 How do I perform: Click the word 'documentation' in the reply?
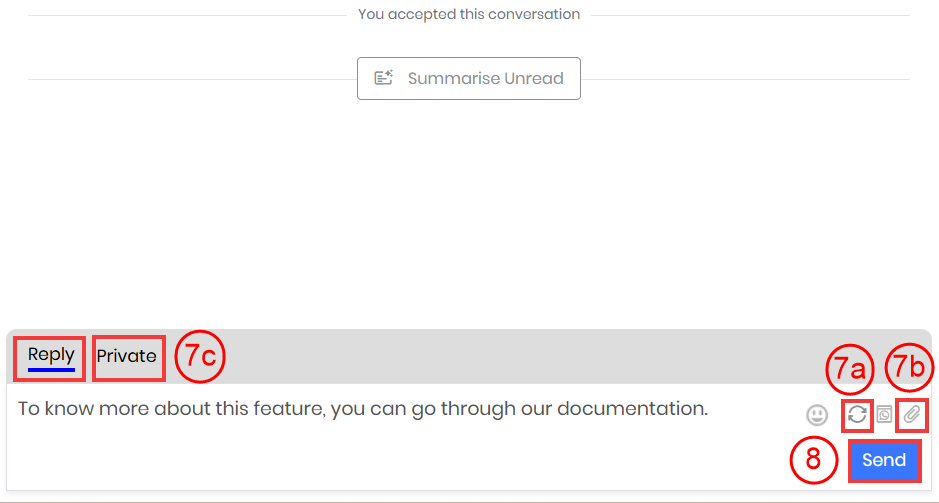646,409
